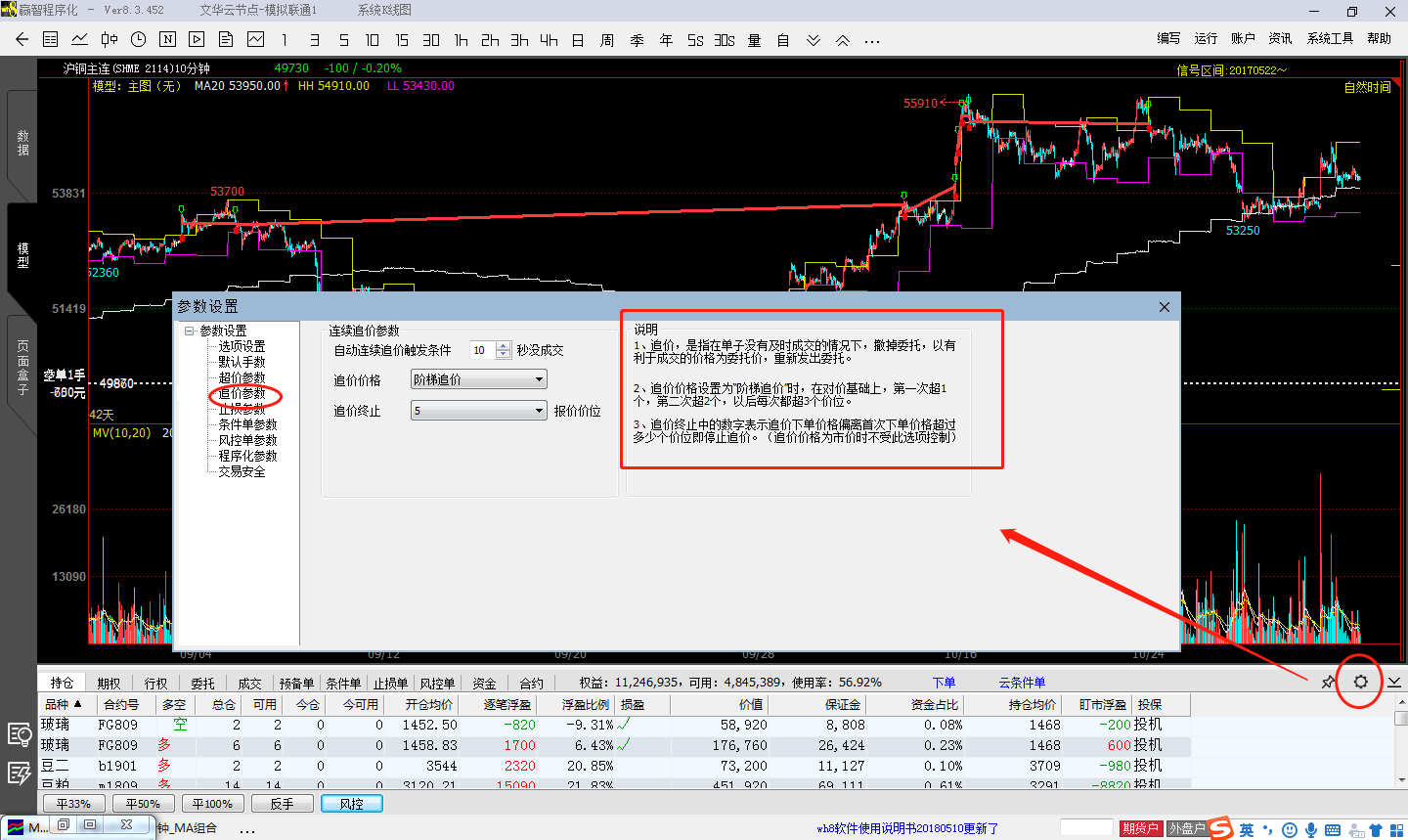Click the 反手 button
Screen dimensions: 1408x840
pyautogui.click(x=282, y=804)
